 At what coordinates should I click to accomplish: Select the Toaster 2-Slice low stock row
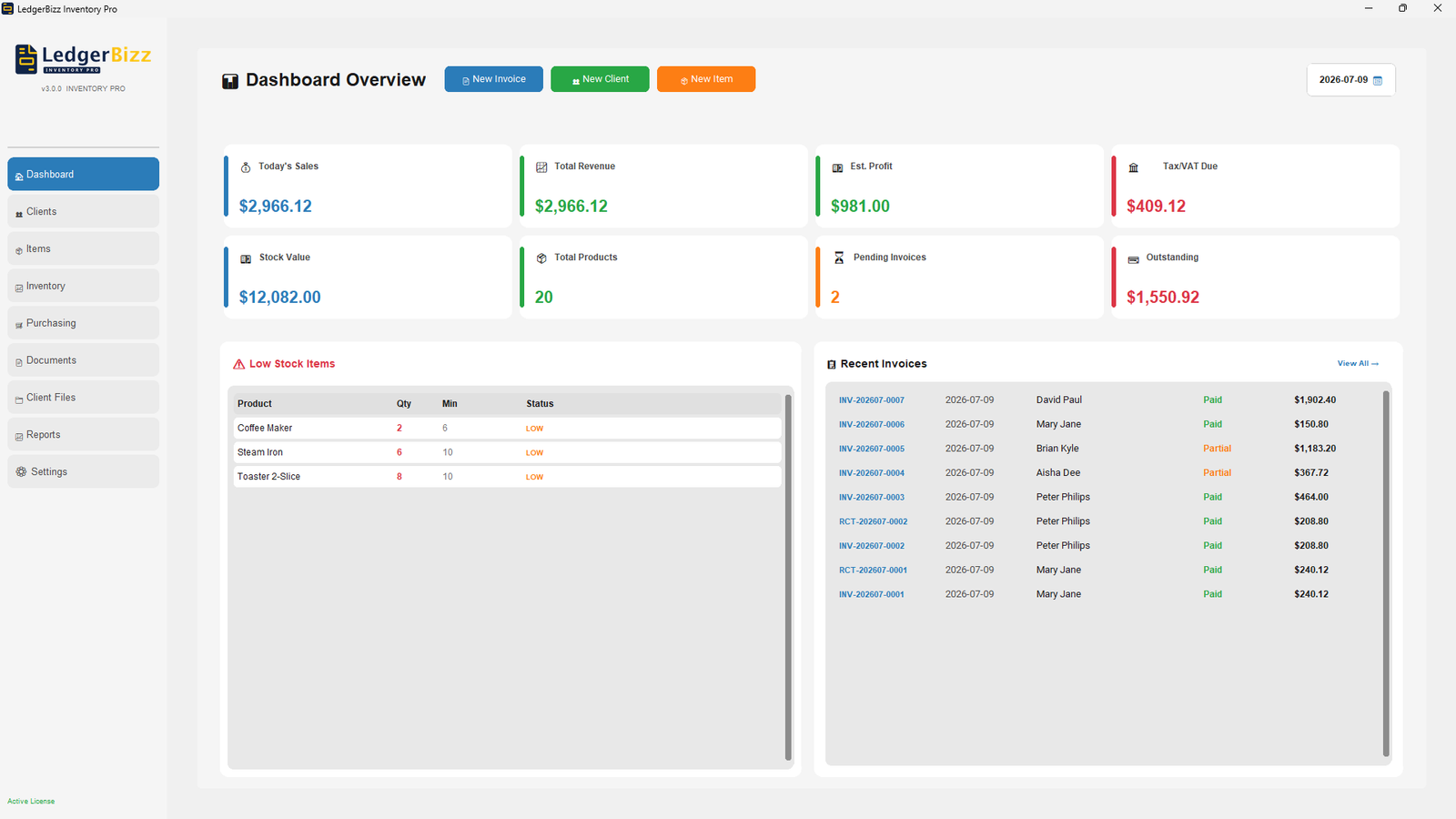click(x=507, y=477)
